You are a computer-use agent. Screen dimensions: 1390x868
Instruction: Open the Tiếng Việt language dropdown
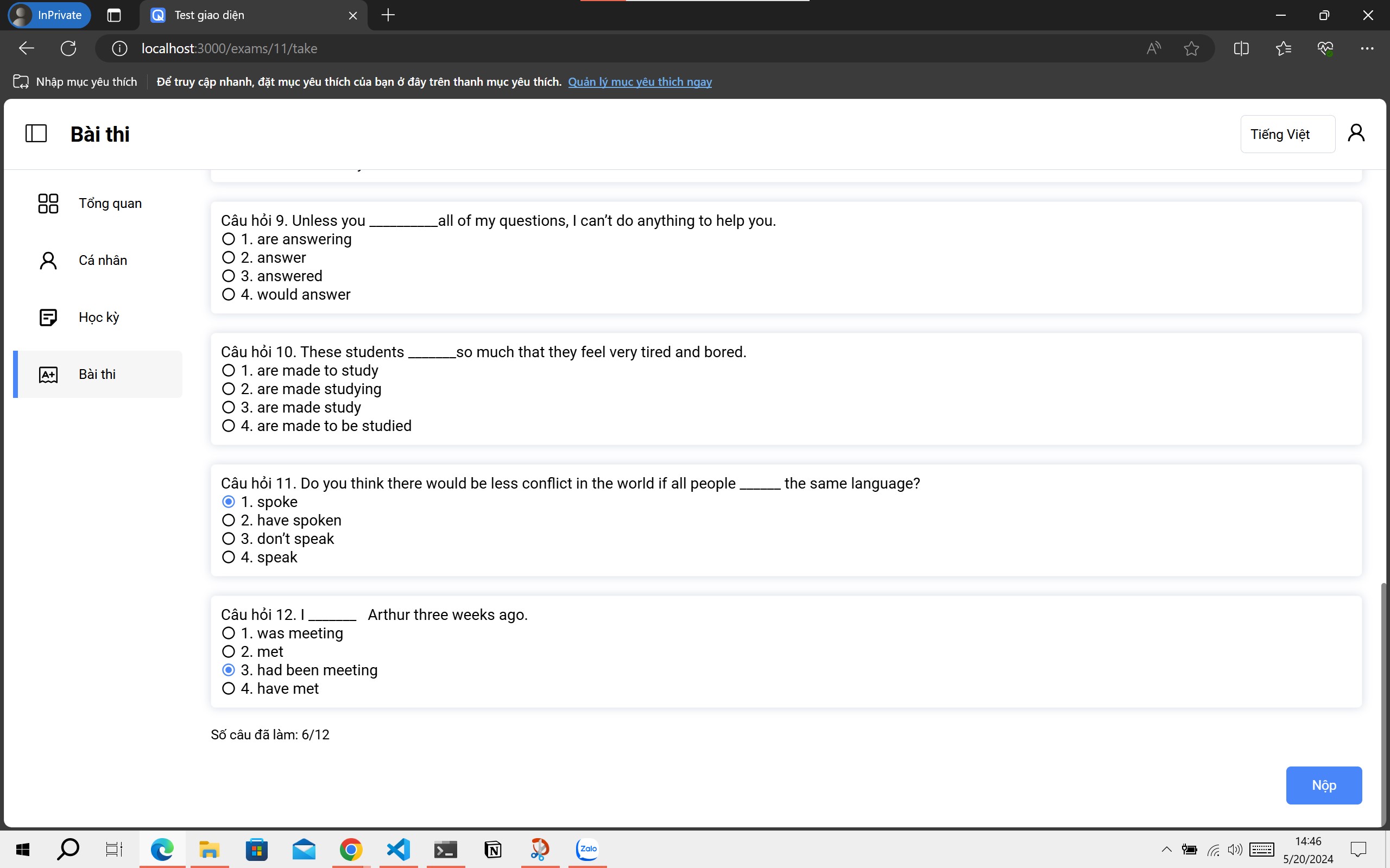coord(1287,134)
